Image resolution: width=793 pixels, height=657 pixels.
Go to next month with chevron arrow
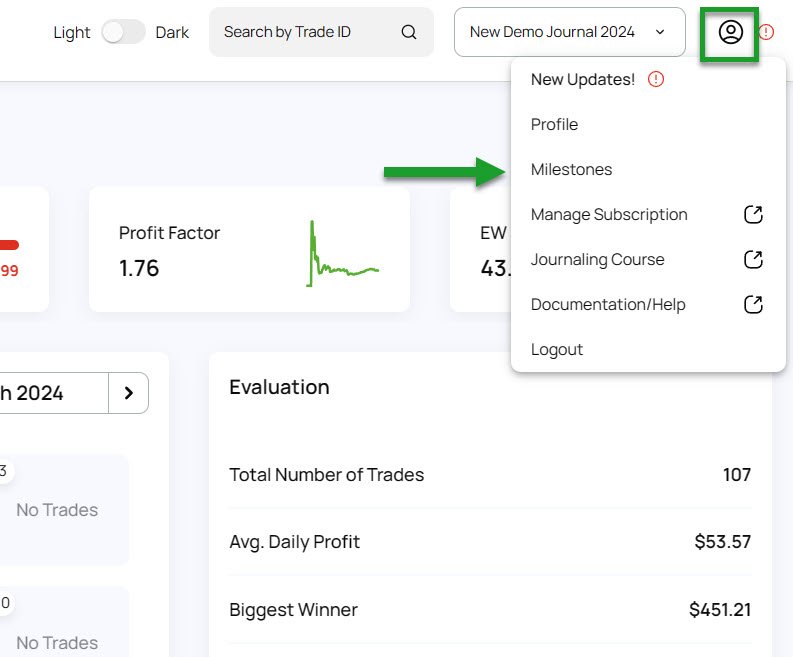coord(128,393)
